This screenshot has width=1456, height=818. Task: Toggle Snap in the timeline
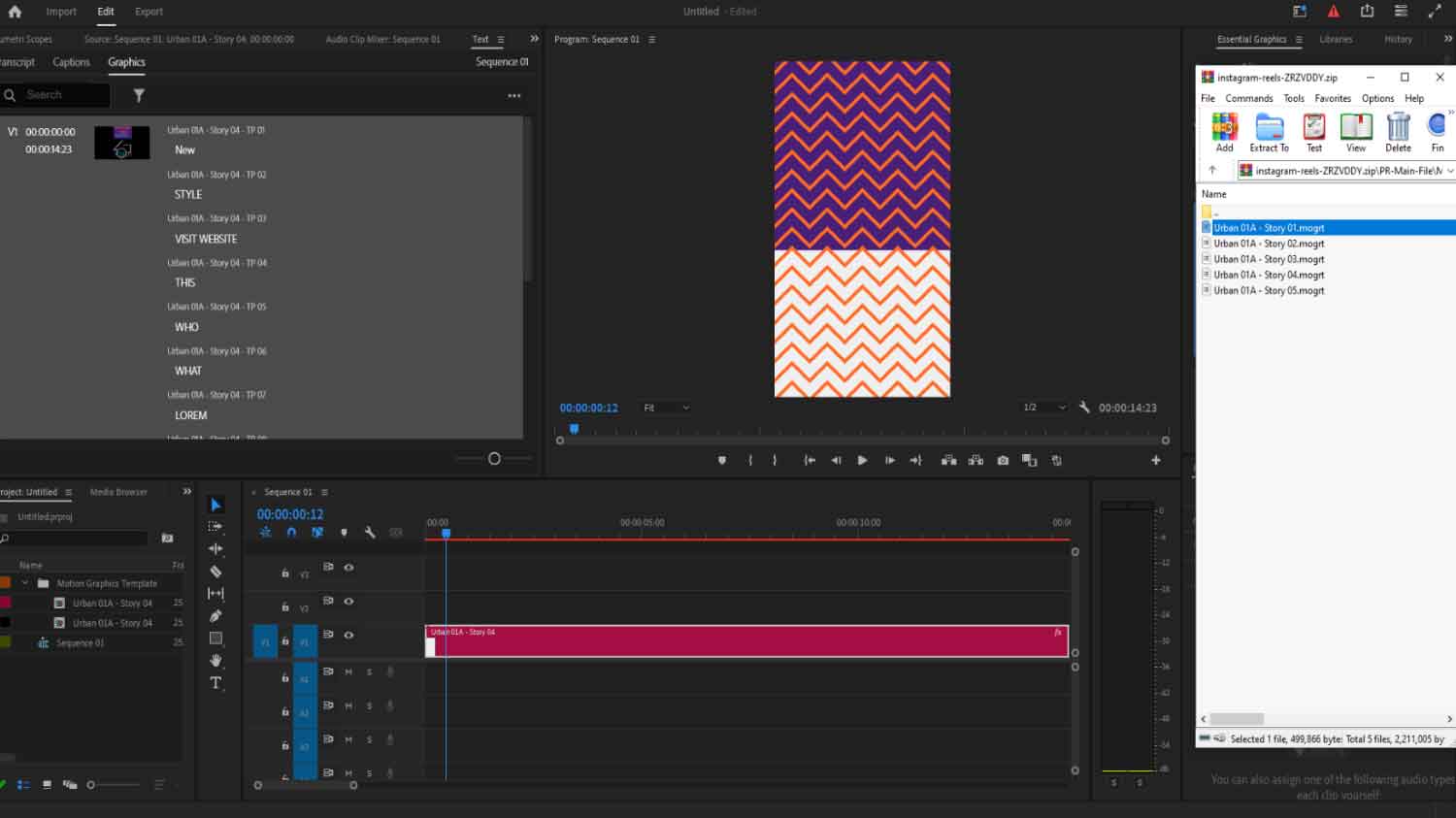(291, 533)
